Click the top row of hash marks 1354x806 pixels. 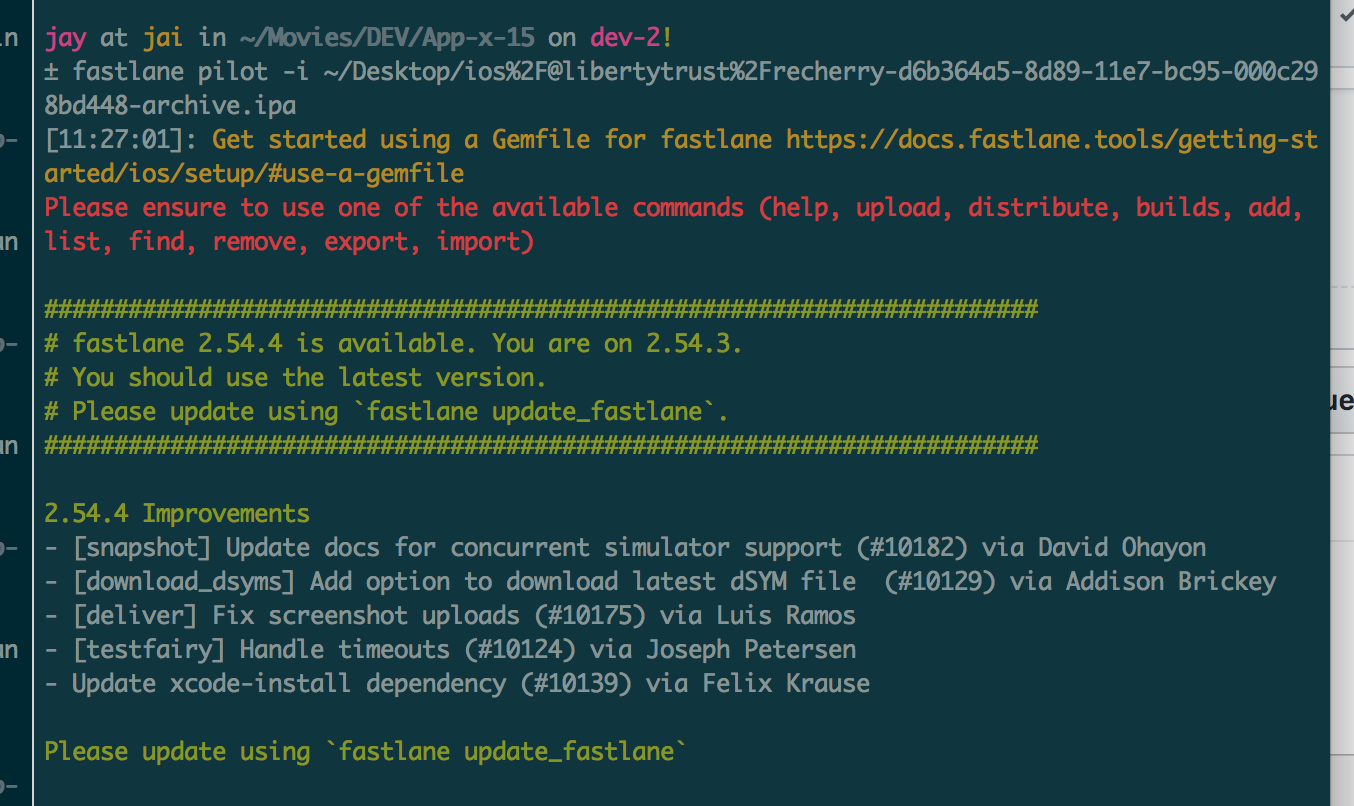click(541, 309)
